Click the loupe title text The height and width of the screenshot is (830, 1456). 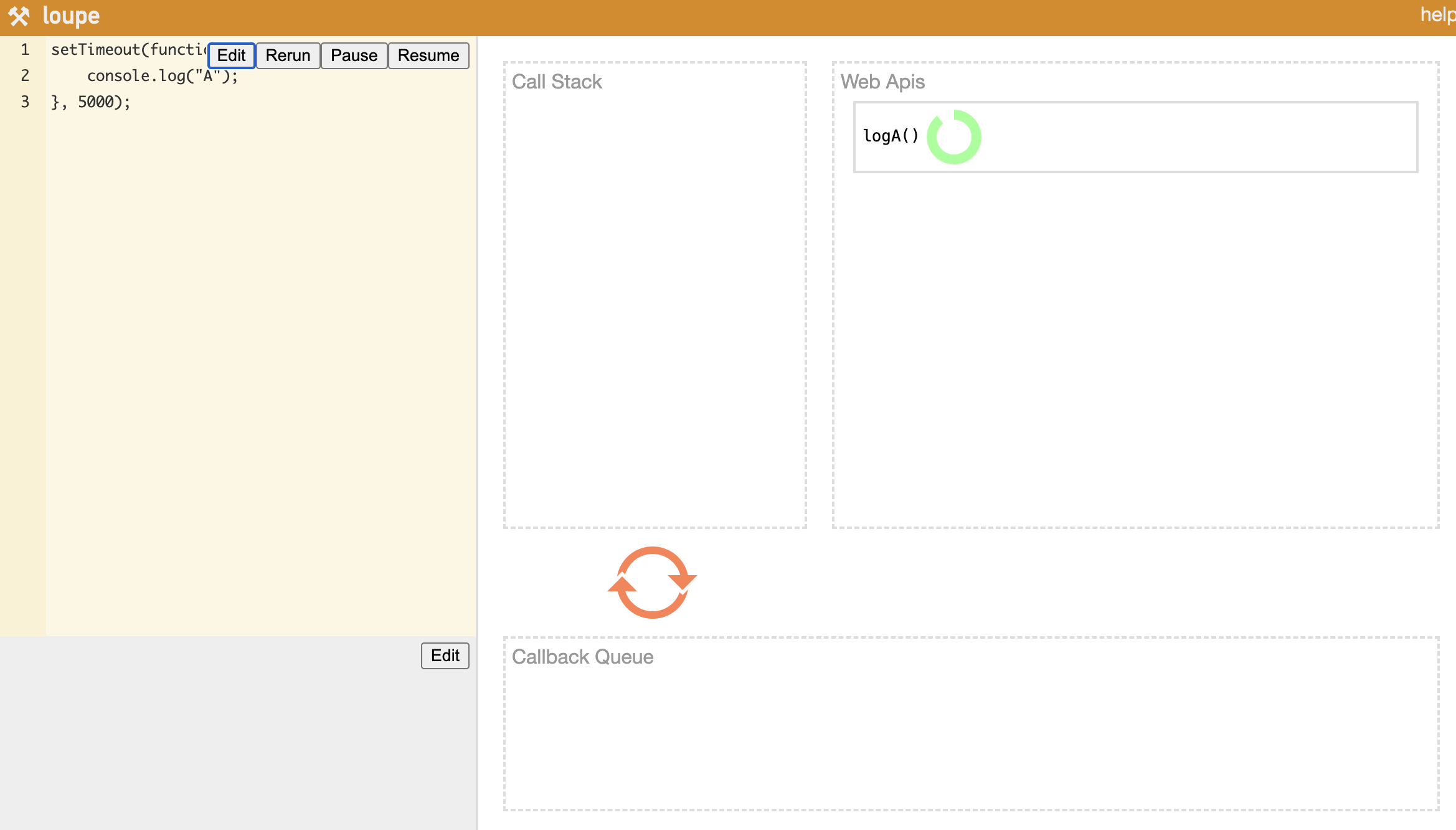(x=71, y=16)
